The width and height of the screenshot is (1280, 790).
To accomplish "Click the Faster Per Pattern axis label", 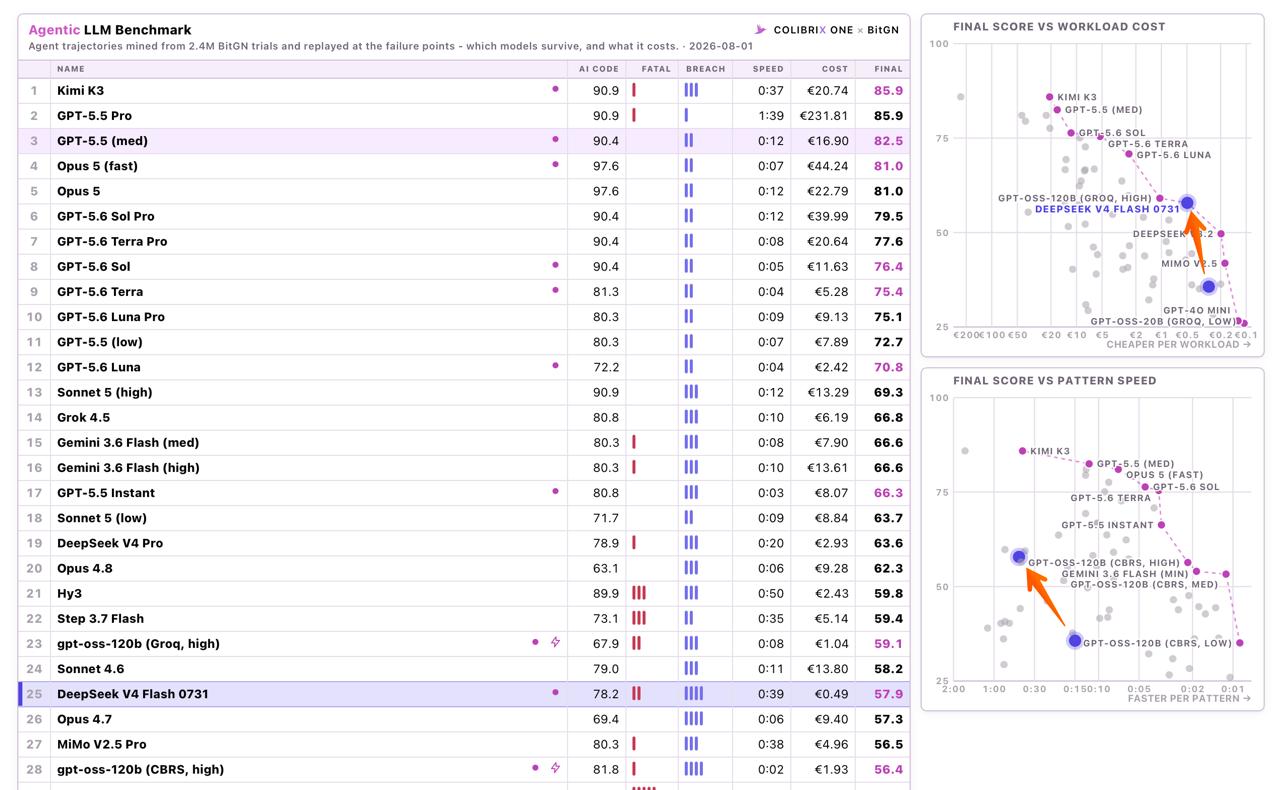I will [1189, 698].
